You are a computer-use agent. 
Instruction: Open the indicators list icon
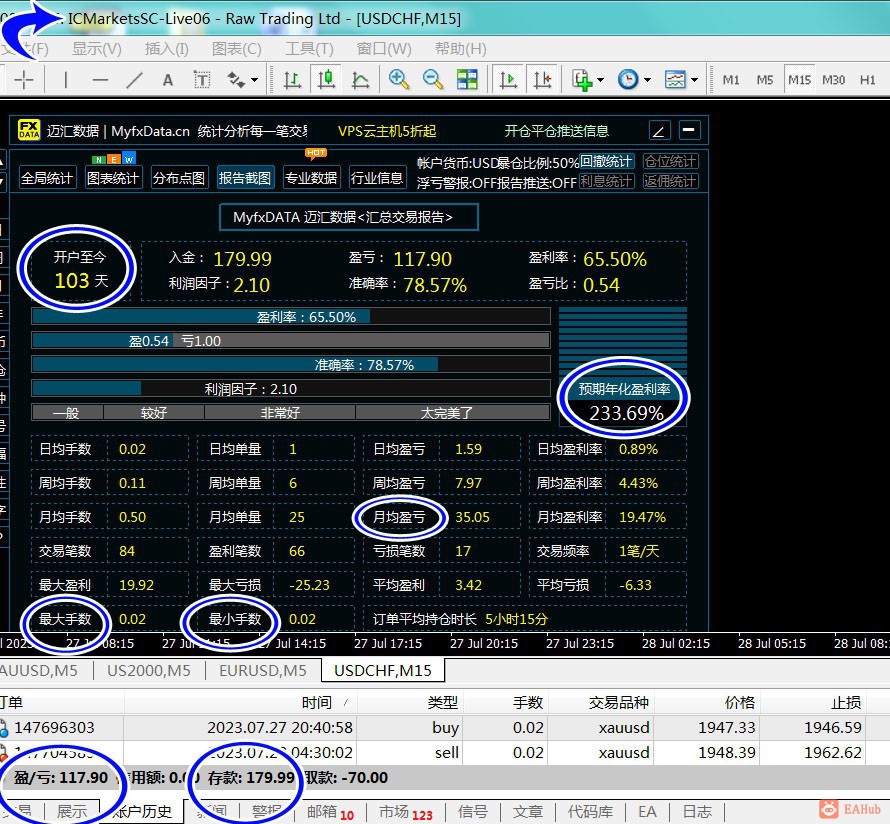click(582, 80)
